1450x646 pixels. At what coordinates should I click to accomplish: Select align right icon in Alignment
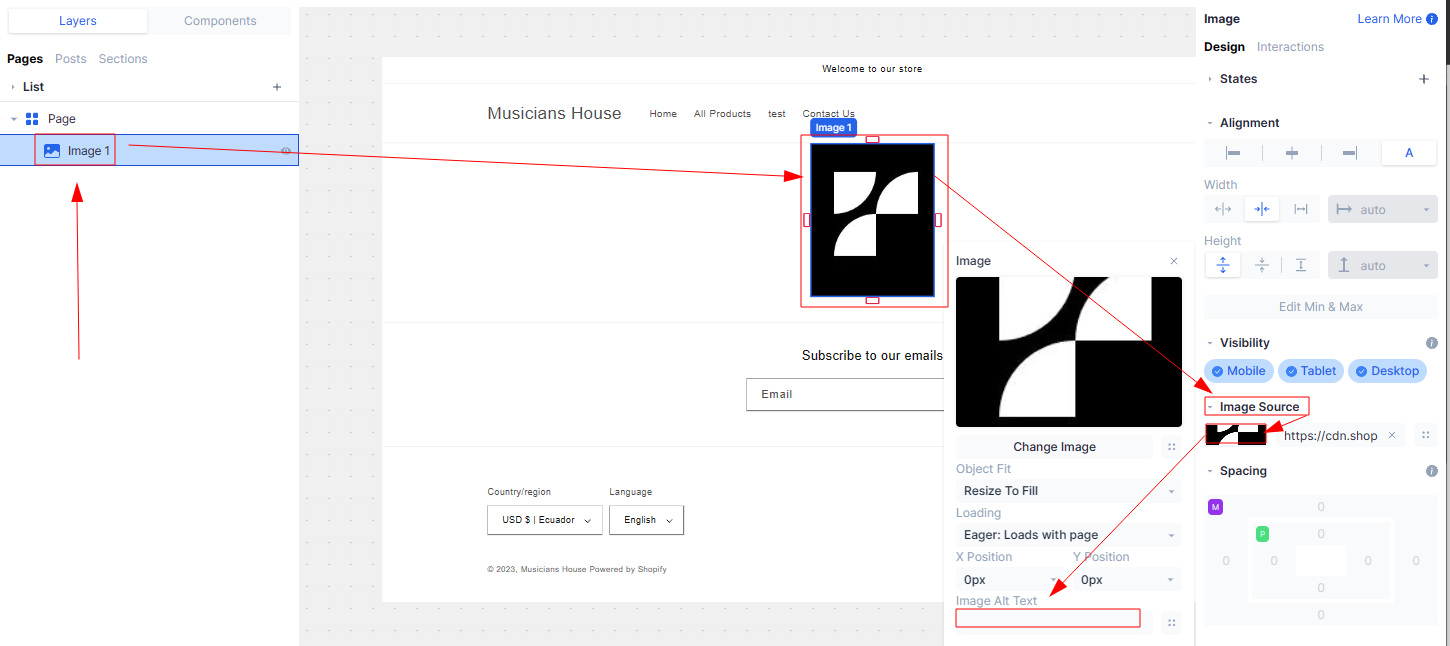click(1350, 153)
